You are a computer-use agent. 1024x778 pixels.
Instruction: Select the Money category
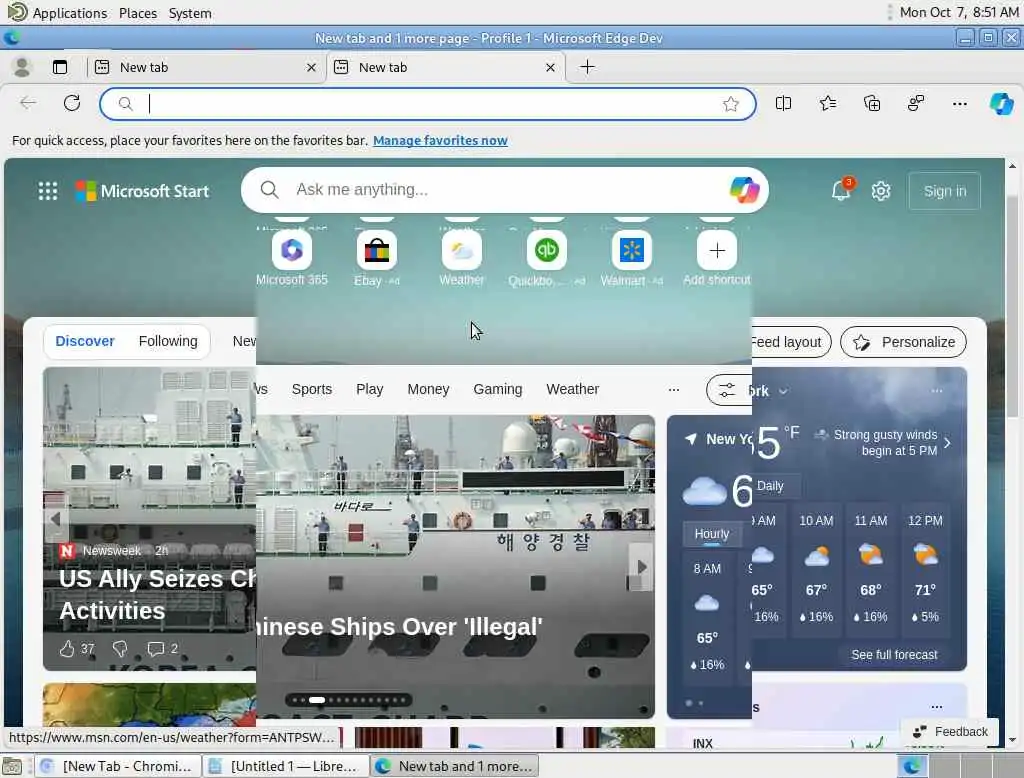pos(428,389)
